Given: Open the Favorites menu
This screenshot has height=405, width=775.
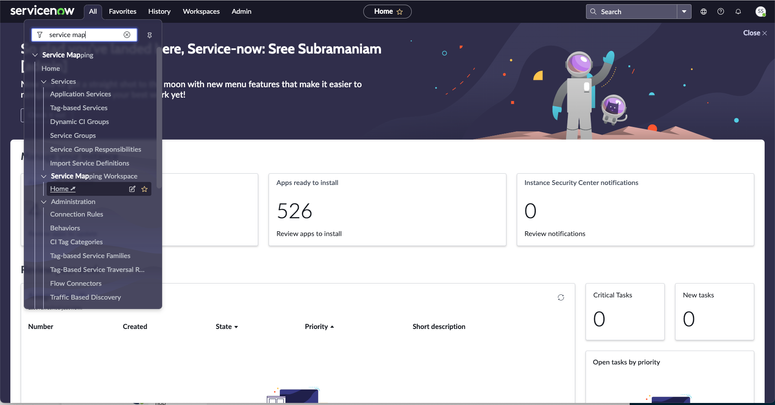Looking at the screenshot, I should (x=122, y=11).
